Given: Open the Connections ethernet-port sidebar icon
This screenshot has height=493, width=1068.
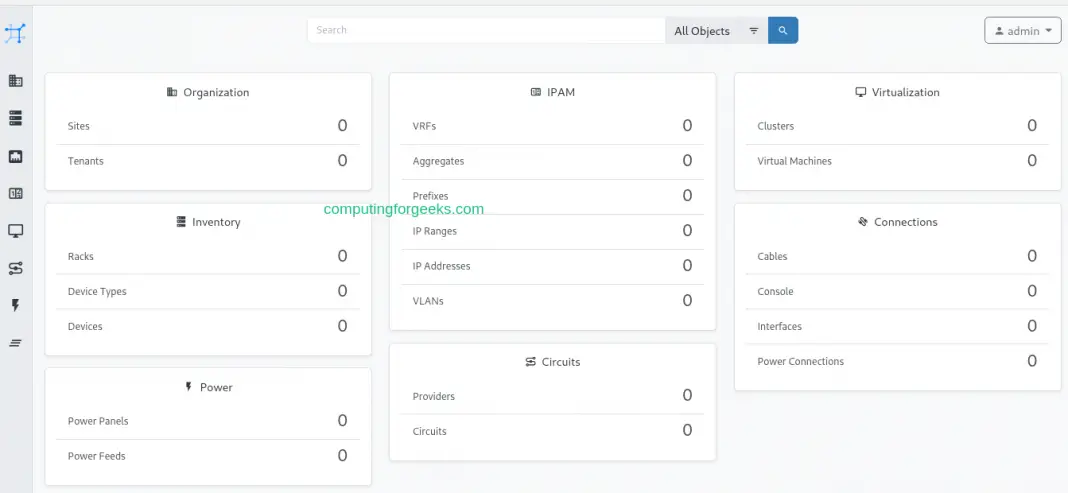Looking at the screenshot, I should pyautogui.click(x=15, y=156).
